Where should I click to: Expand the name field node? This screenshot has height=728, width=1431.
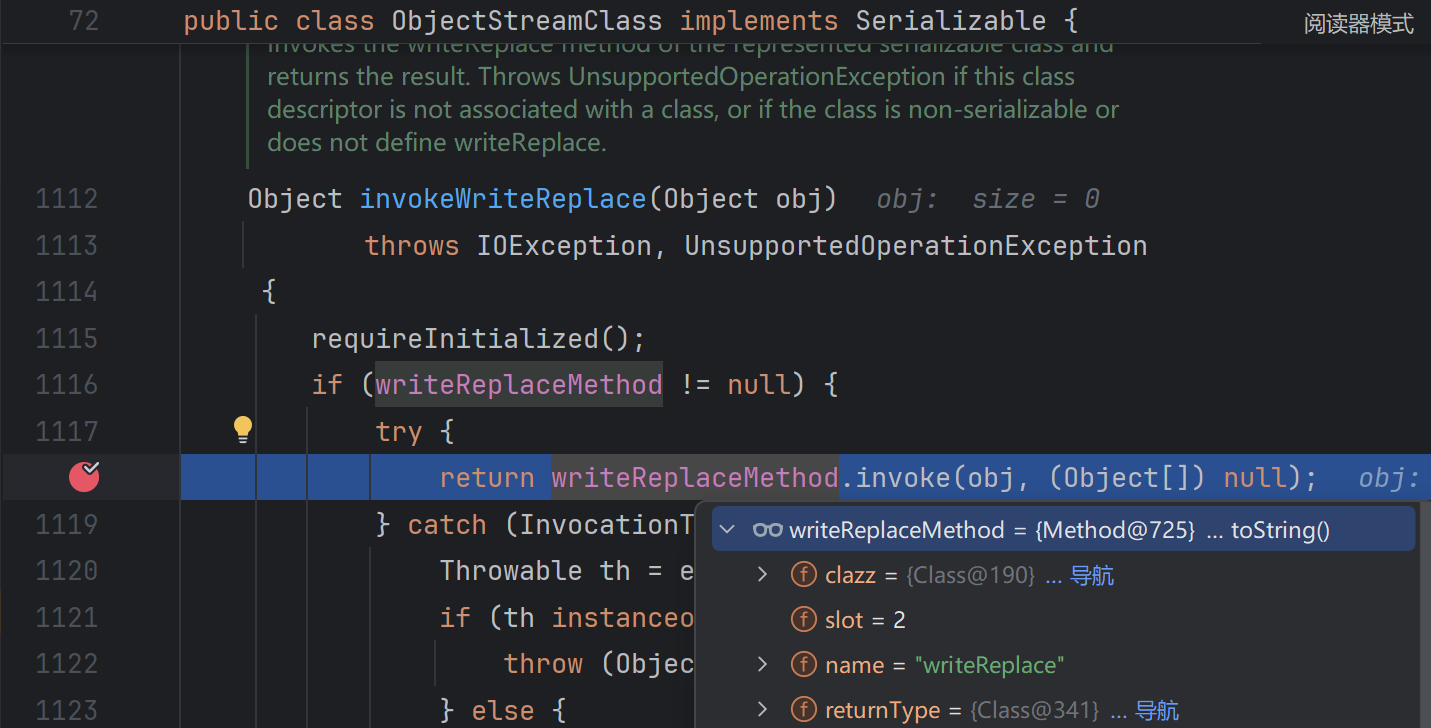point(762,665)
